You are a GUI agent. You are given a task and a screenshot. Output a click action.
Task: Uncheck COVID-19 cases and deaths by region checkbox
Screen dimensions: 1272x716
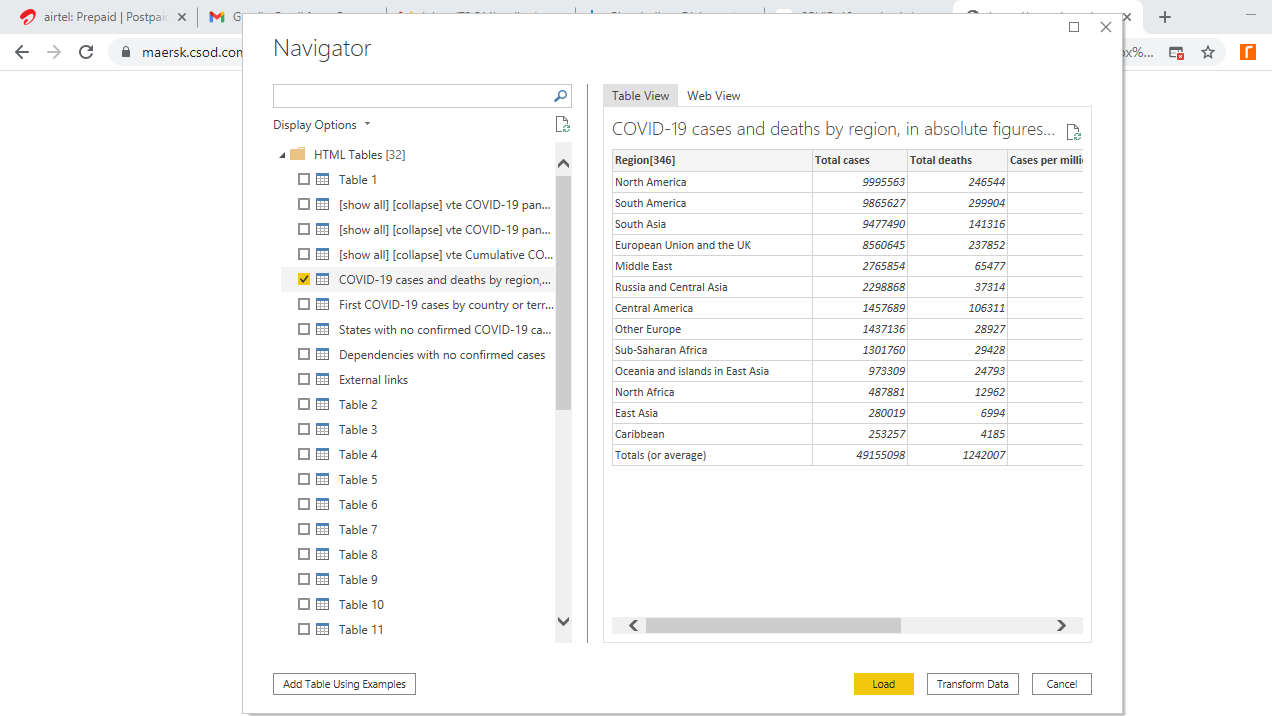coord(304,280)
